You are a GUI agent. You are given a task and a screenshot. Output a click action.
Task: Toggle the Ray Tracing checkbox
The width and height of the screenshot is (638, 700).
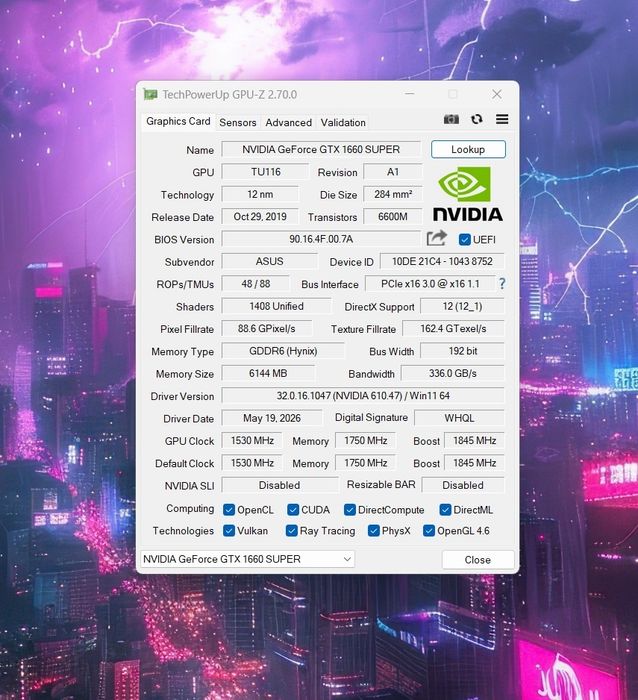point(292,531)
